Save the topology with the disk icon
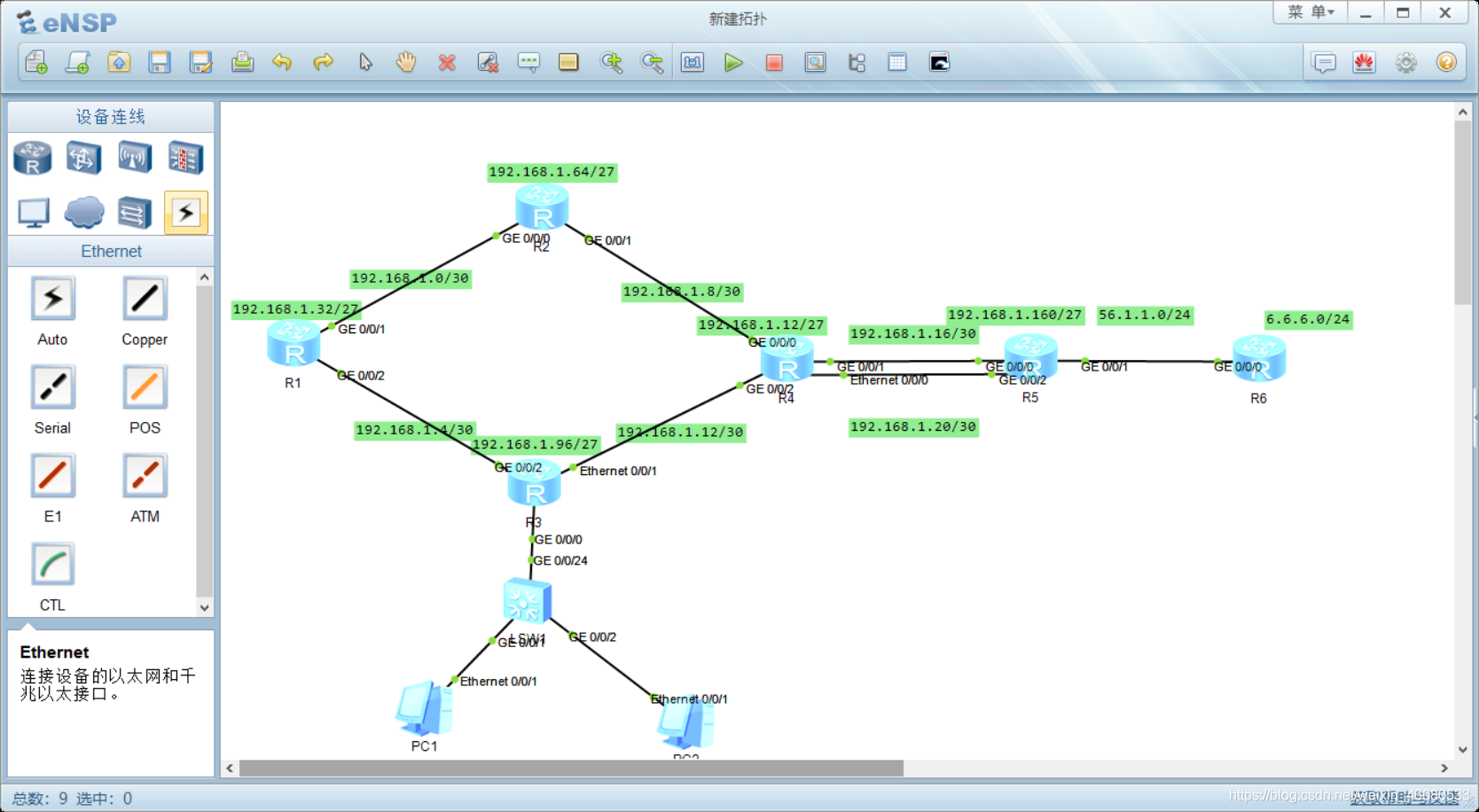Screen dimensions: 1479x812 coord(160,62)
